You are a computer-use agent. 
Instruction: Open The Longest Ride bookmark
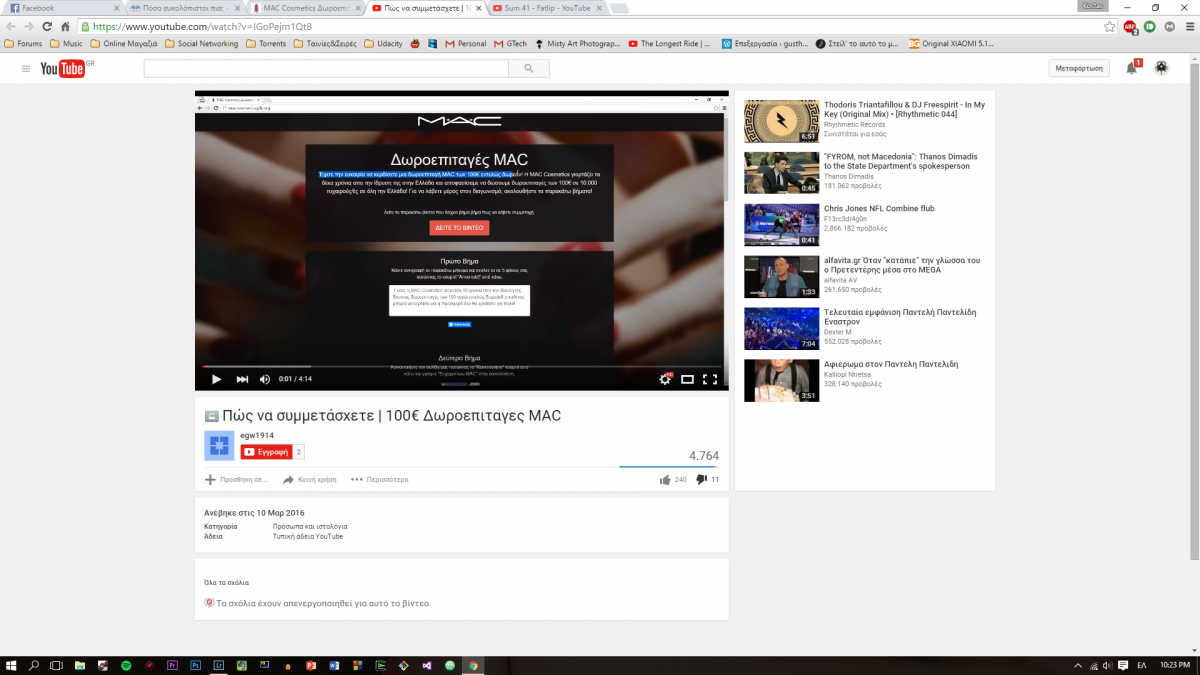(669, 44)
